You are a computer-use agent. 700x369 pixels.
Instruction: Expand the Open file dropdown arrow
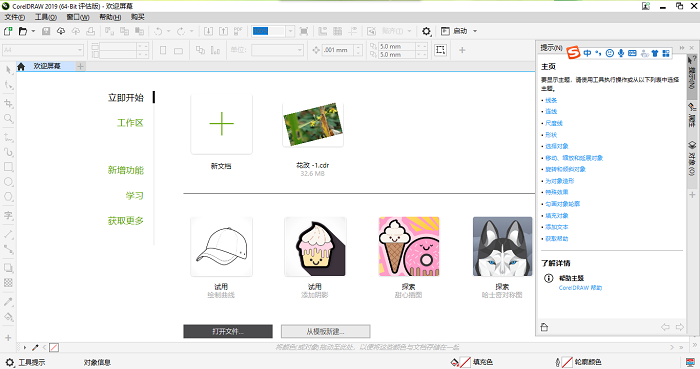[x=33, y=31]
